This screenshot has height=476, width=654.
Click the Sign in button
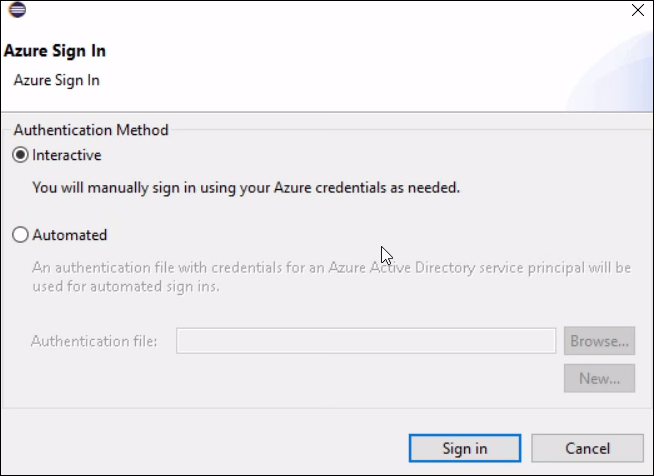click(x=465, y=449)
